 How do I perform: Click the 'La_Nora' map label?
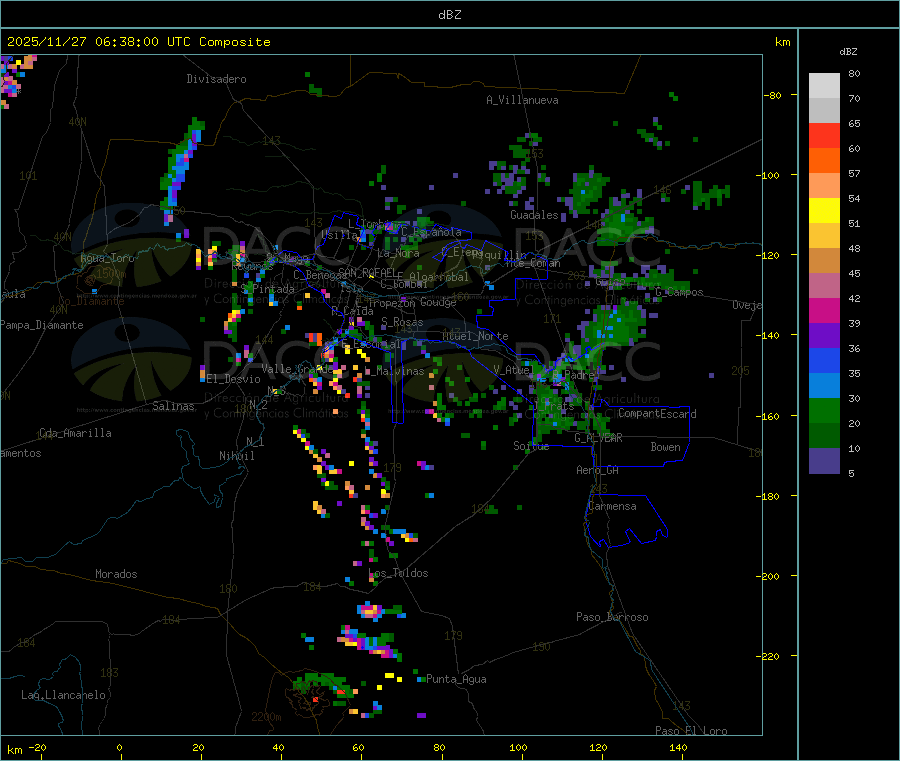click(x=398, y=253)
